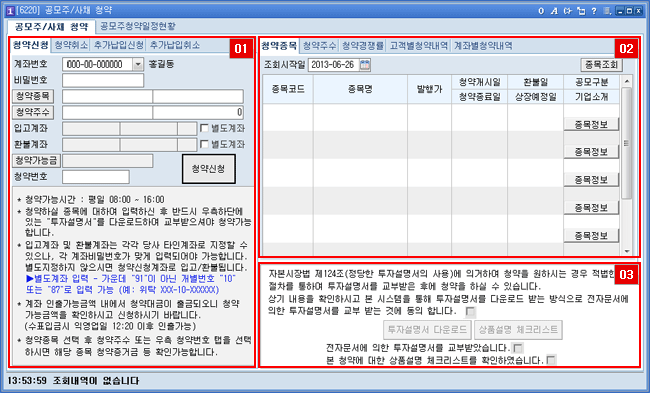The height and width of the screenshot is (393, 650).
Task: Click the scroll down arrow of the stock table
Action: tap(626, 251)
